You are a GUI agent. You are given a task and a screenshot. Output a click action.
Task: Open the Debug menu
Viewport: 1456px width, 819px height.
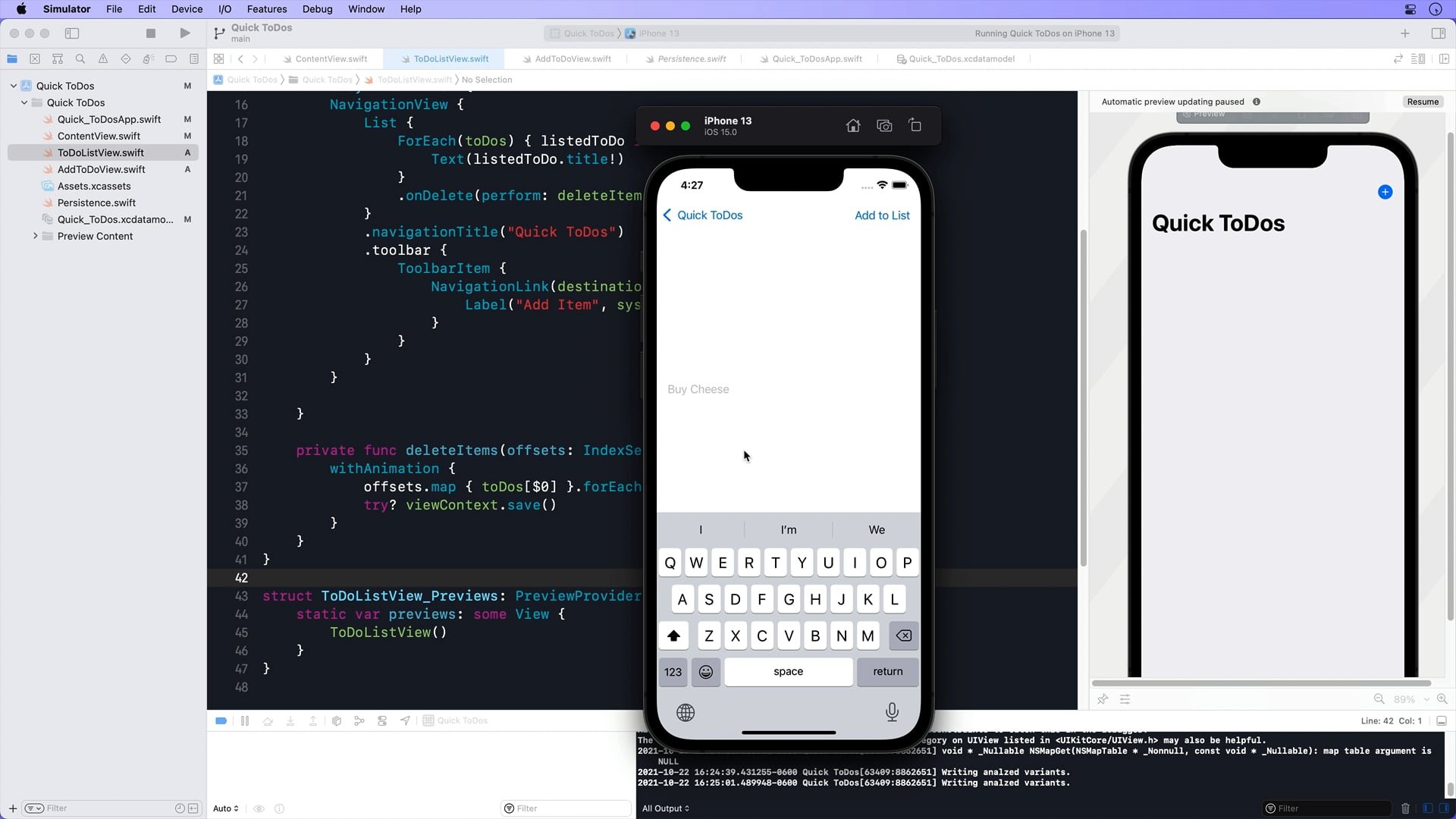[317, 9]
